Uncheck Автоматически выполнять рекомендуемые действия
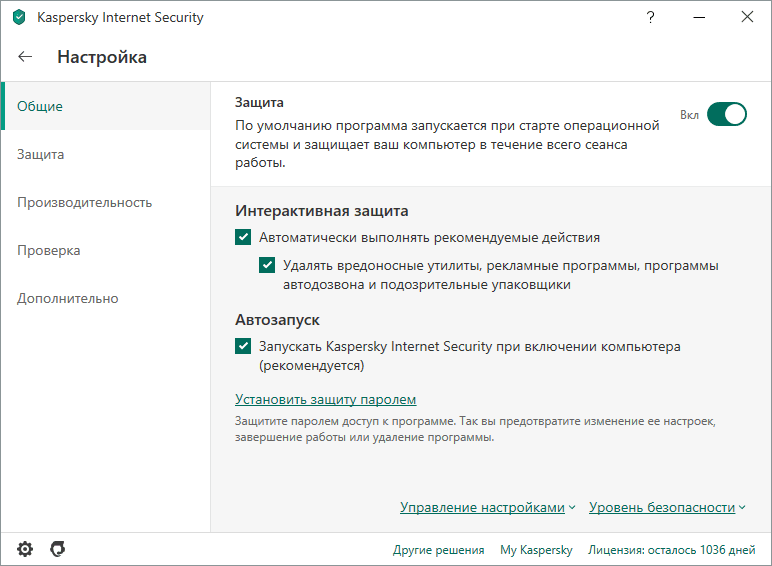The height and width of the screenshot is (566, 772). tap(243, 237)
